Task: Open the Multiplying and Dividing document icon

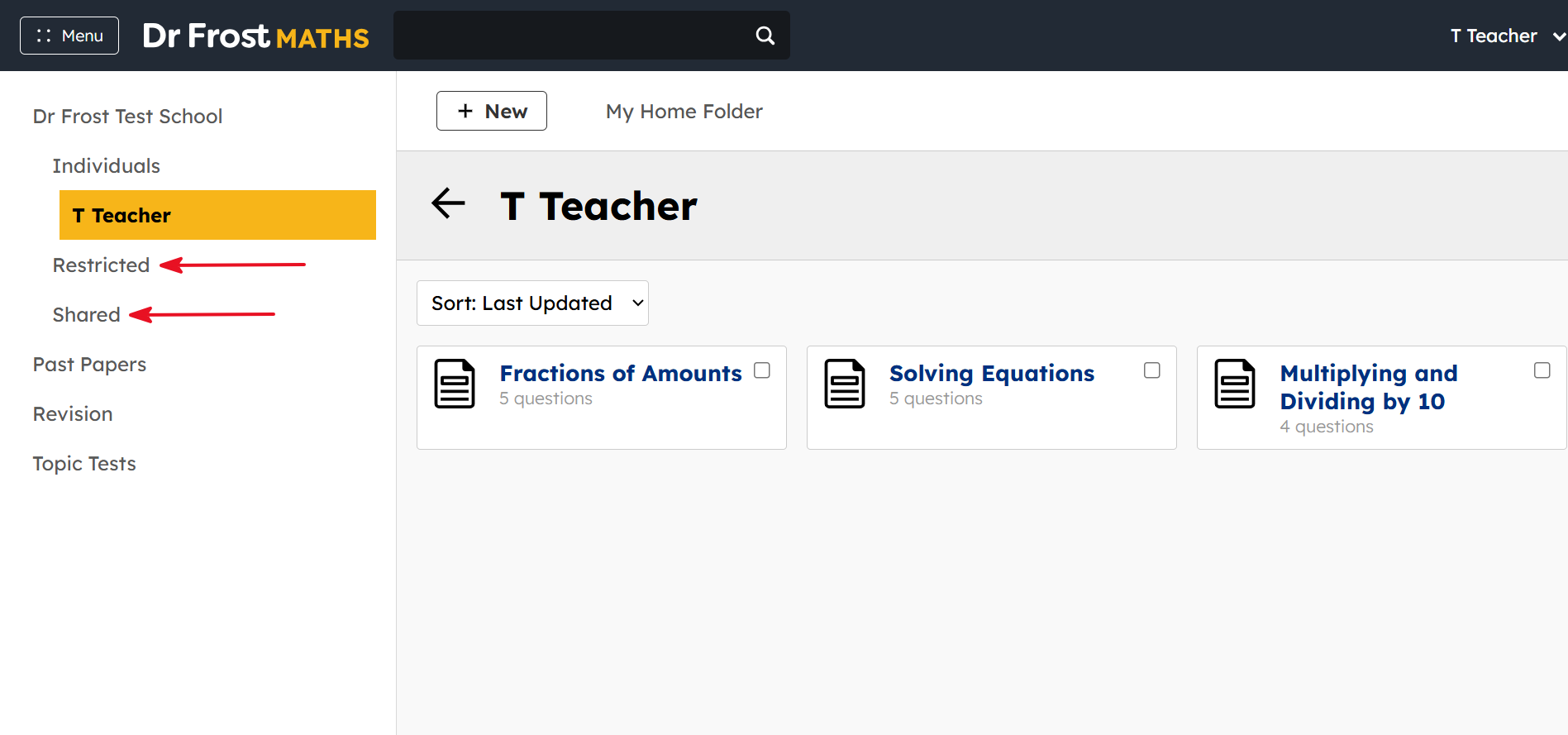Action: (x=1235, y=384)
